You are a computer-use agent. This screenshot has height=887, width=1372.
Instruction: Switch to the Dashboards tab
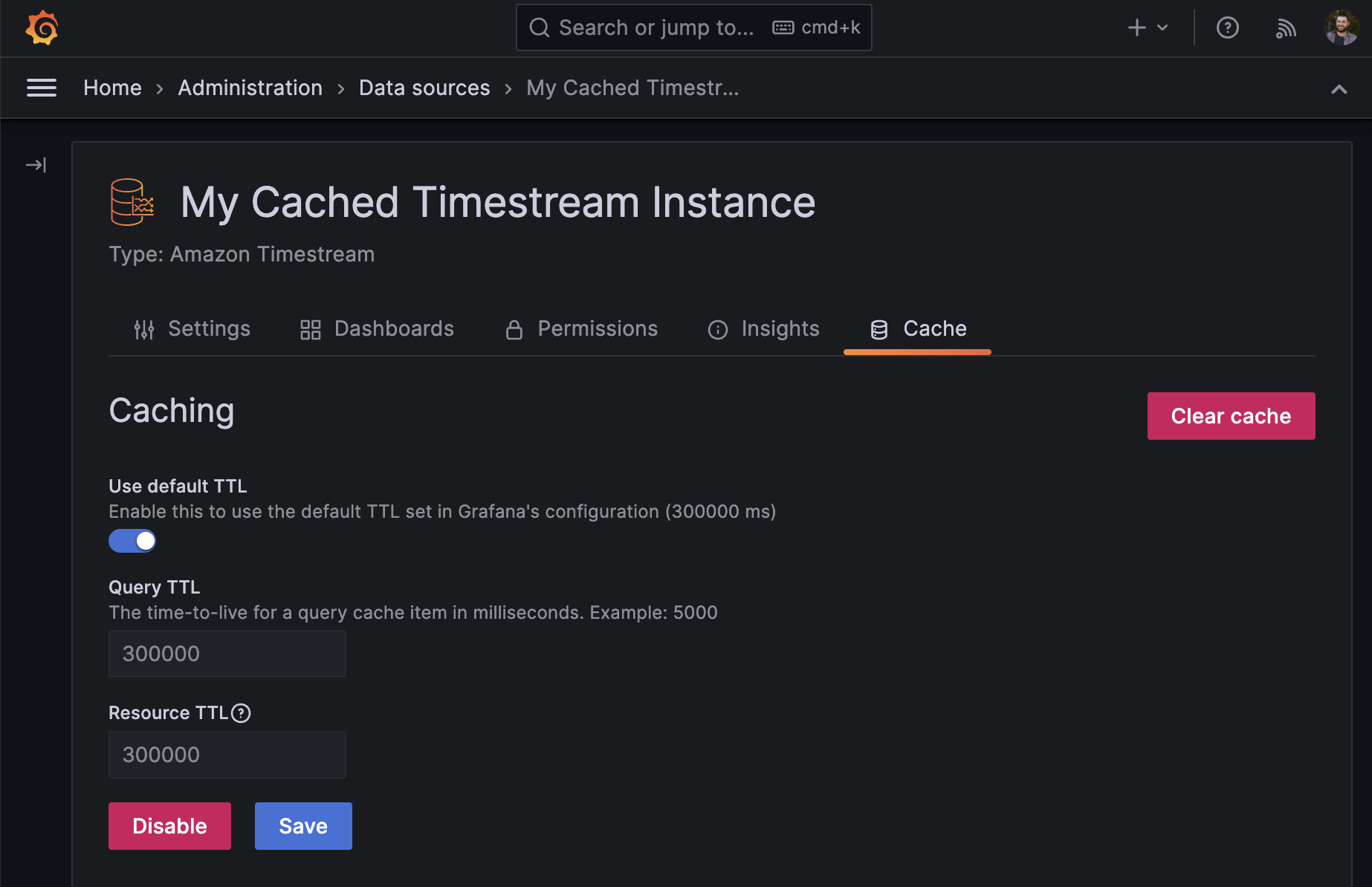pos(377,329)
